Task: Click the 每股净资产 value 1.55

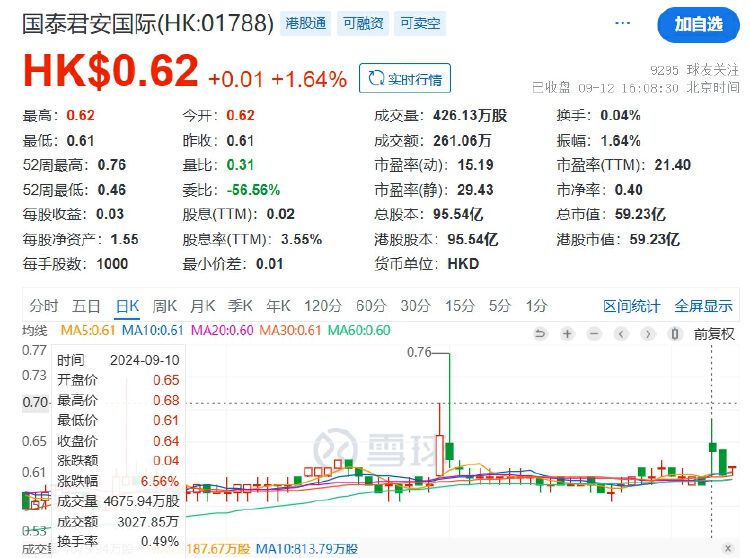Action: pyautogui.click(x=124, y=239)
